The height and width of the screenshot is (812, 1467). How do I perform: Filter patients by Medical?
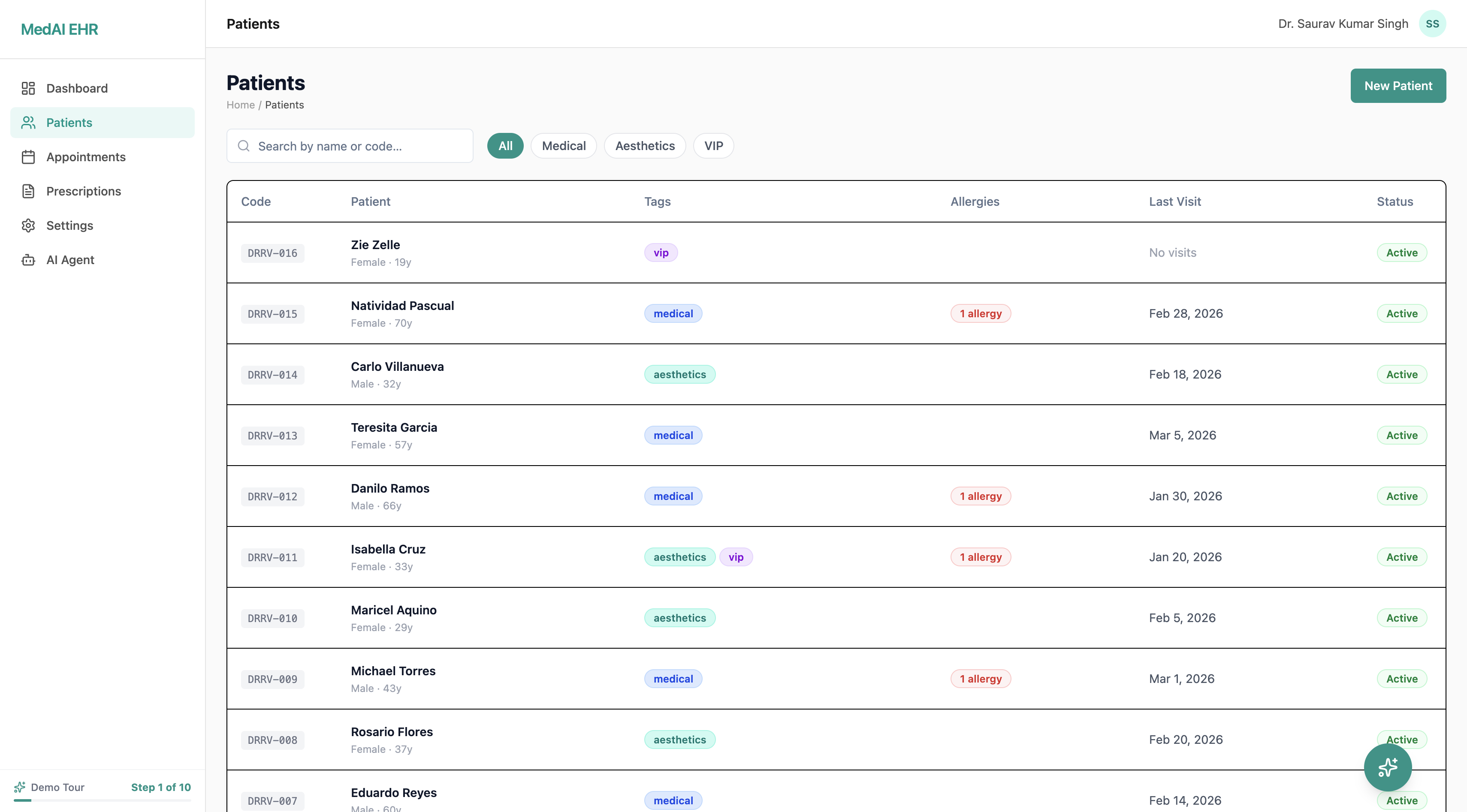click(x=563, y=146)
